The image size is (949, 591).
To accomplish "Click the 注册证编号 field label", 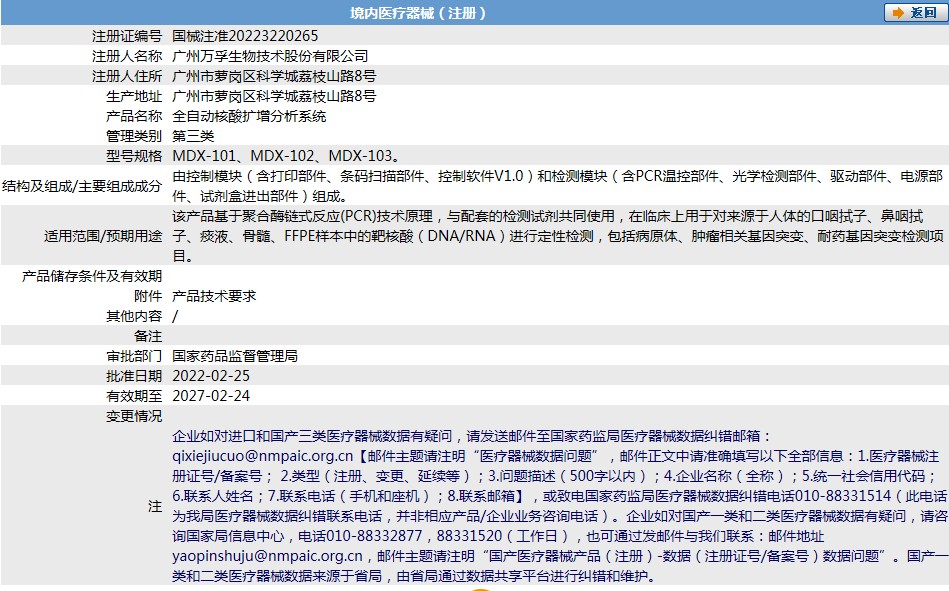I will [x=127, y=36].
